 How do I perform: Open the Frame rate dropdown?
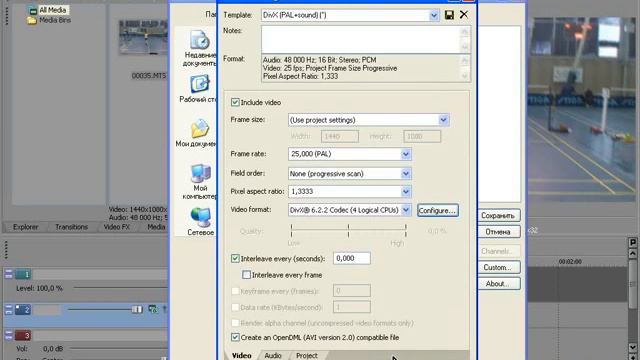(x=405, y=154)
